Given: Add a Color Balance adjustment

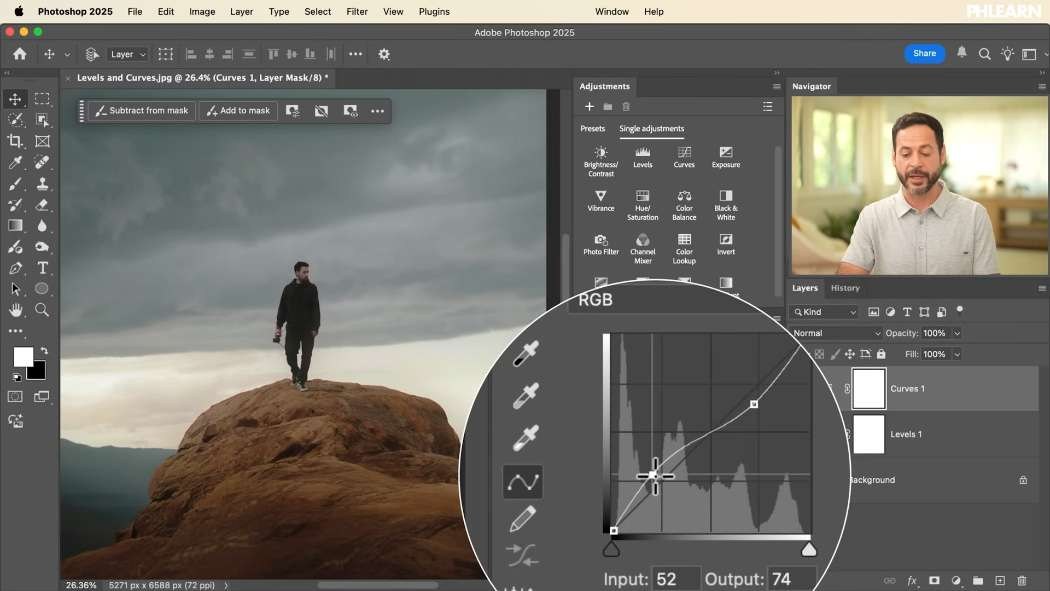Looking at the screenshot, I should [x=684, y=204].
